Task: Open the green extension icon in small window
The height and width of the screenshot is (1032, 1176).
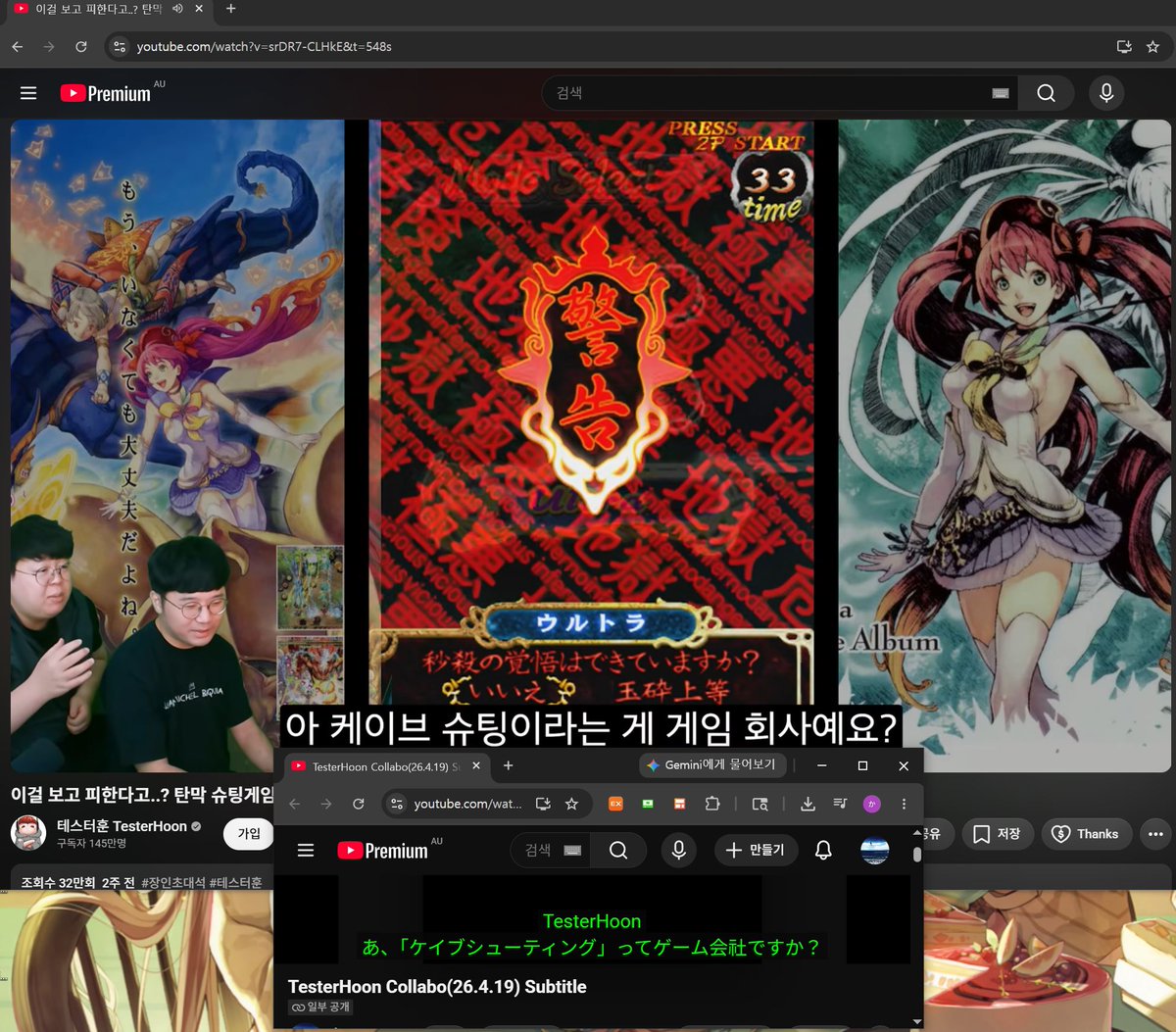Action: point(648,804)
